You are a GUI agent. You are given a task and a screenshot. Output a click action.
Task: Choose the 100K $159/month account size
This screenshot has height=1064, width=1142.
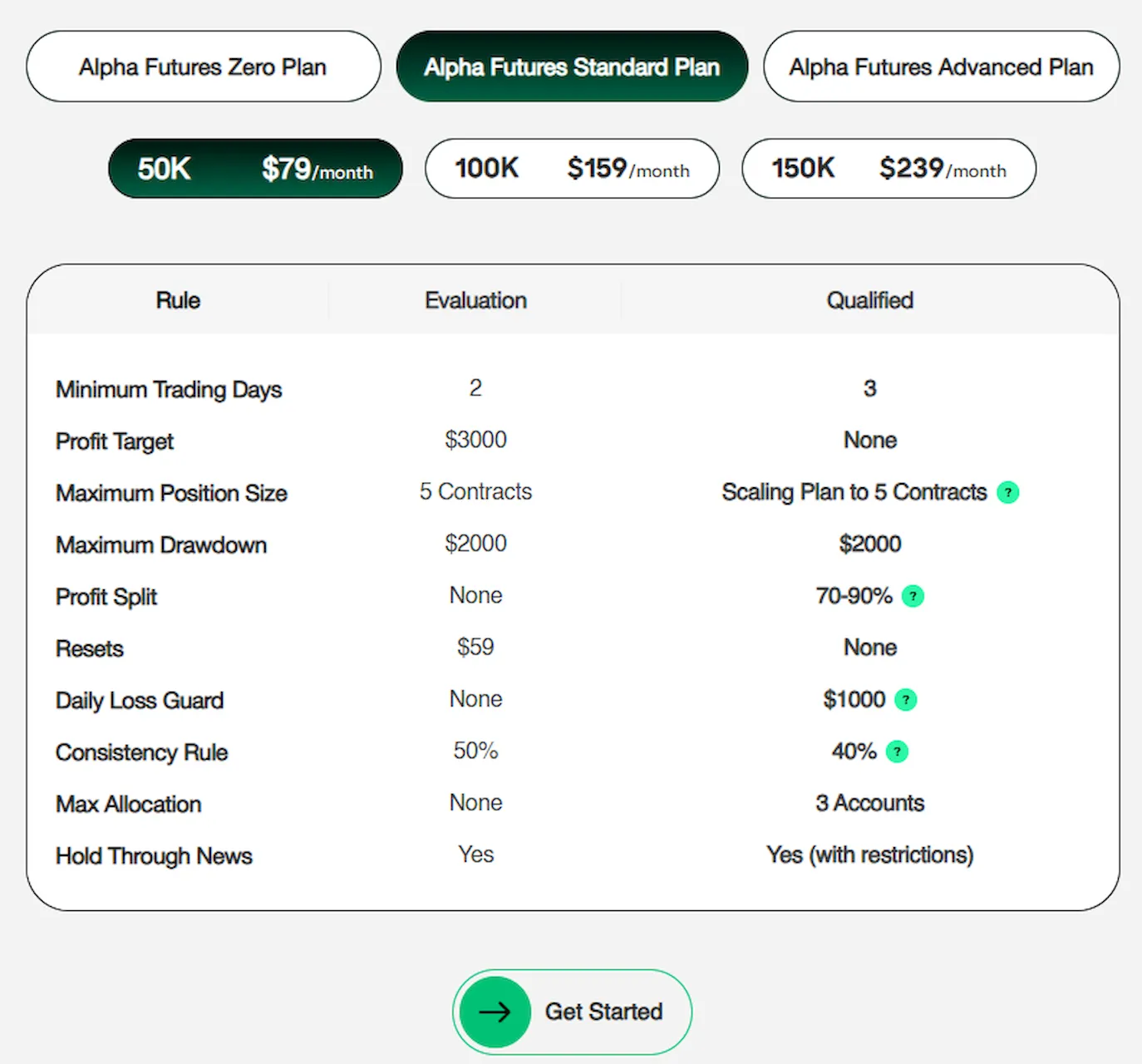coord(572,169)
